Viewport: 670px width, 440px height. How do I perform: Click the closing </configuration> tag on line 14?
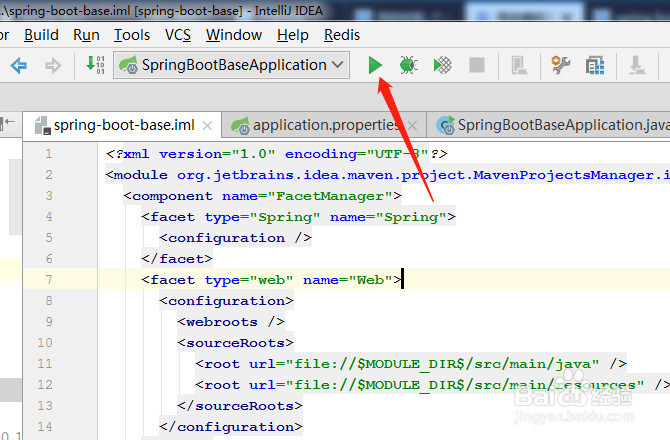point(231,427)
